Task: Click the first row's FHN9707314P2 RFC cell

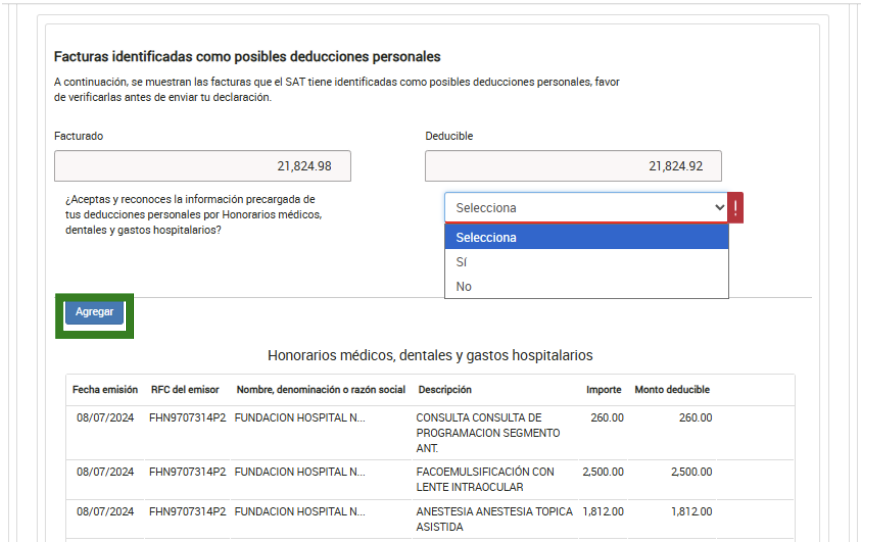Action: click(x=187, y=418)
